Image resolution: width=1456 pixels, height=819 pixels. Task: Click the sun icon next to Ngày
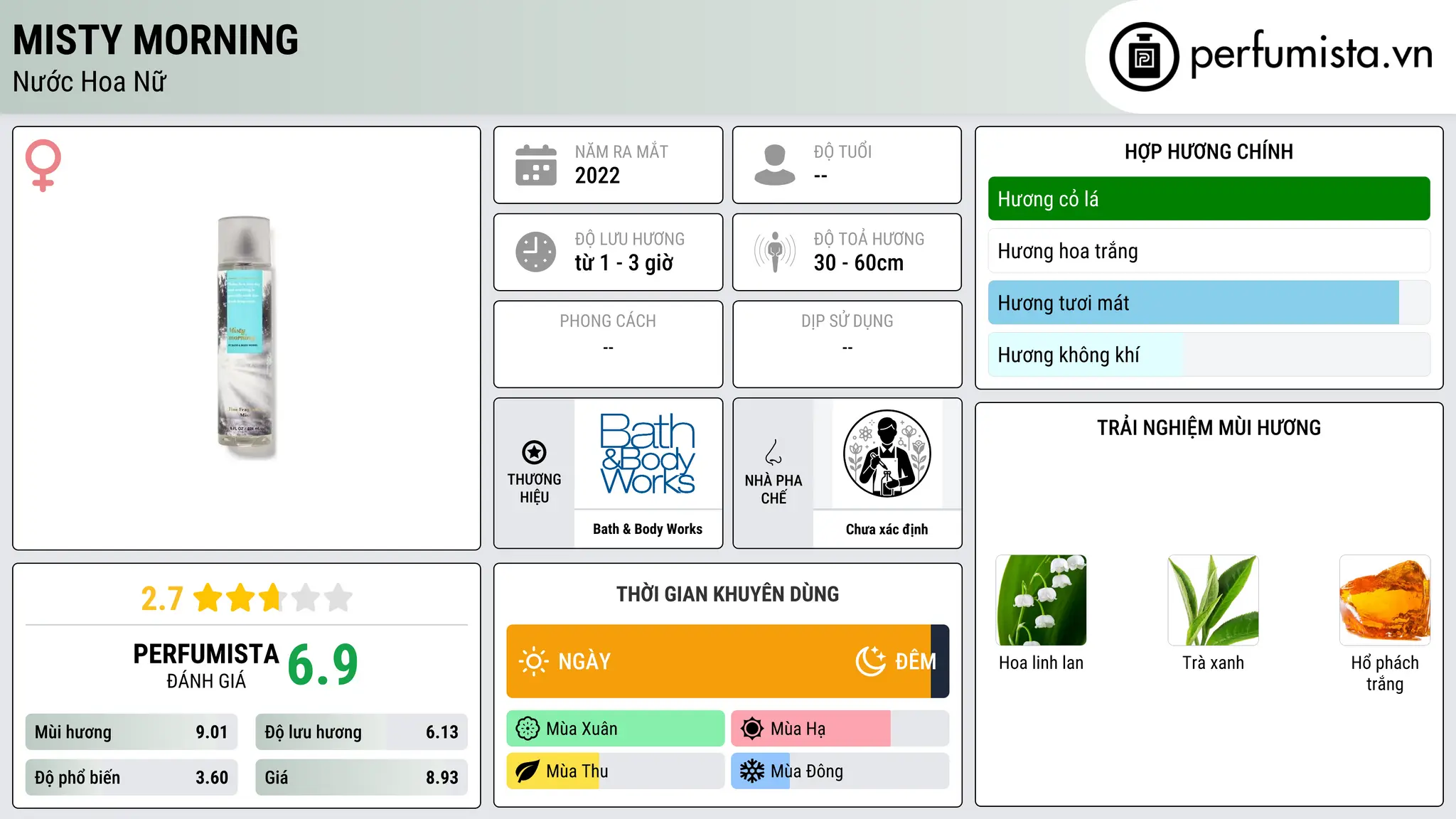click(533, 661)
